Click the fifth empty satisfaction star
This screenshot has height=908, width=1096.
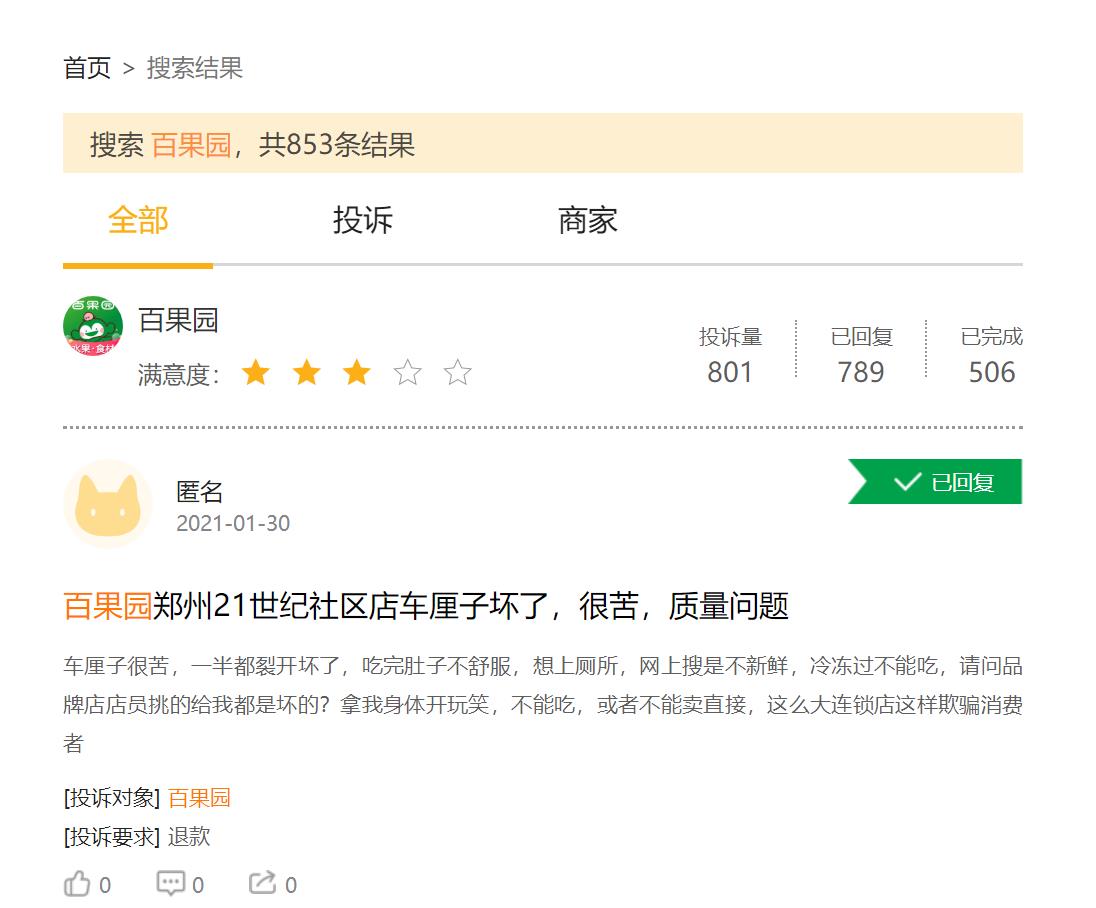tap(457, 374)
